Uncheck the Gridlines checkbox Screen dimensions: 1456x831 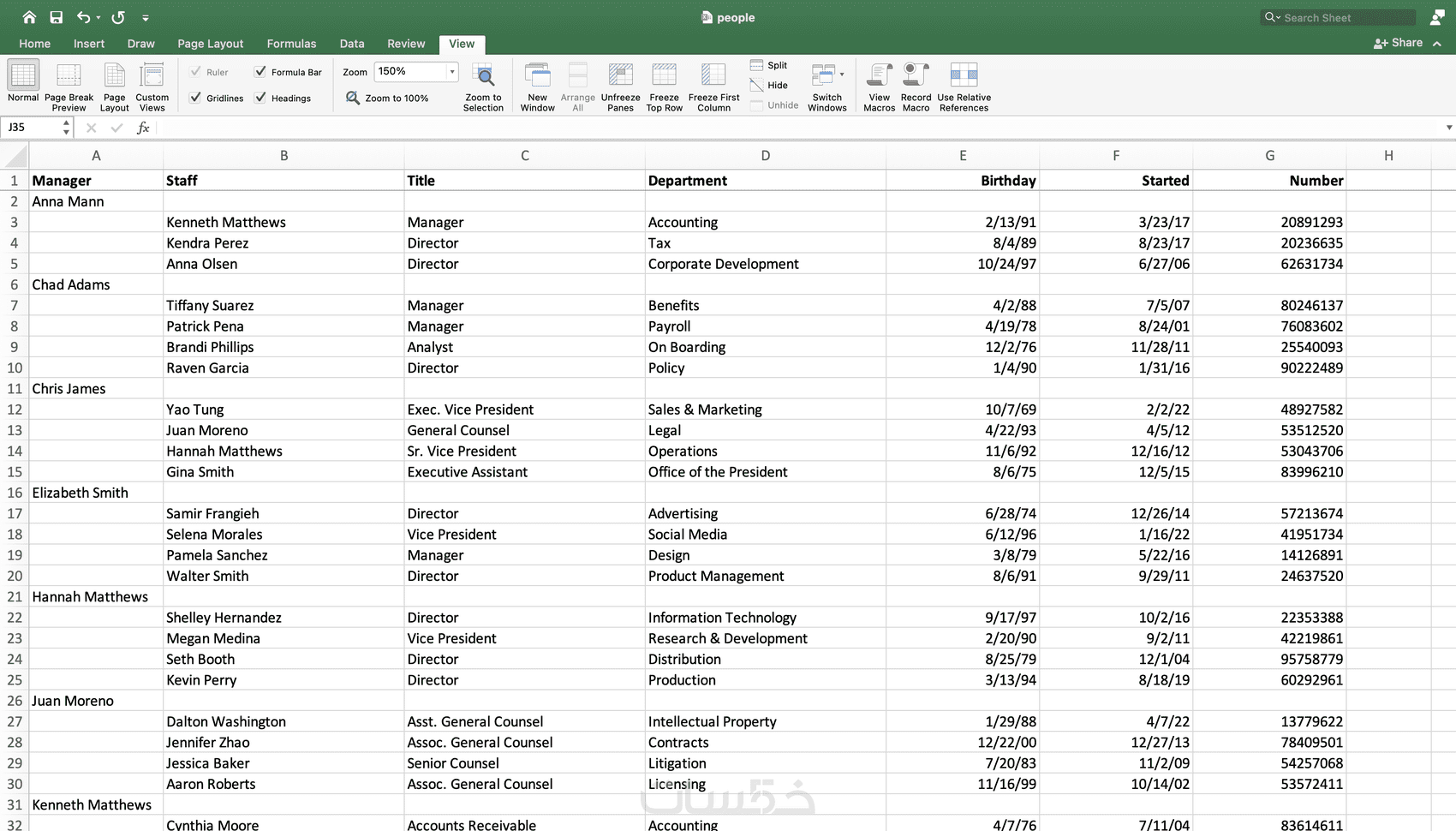click(x=195, y=98)
